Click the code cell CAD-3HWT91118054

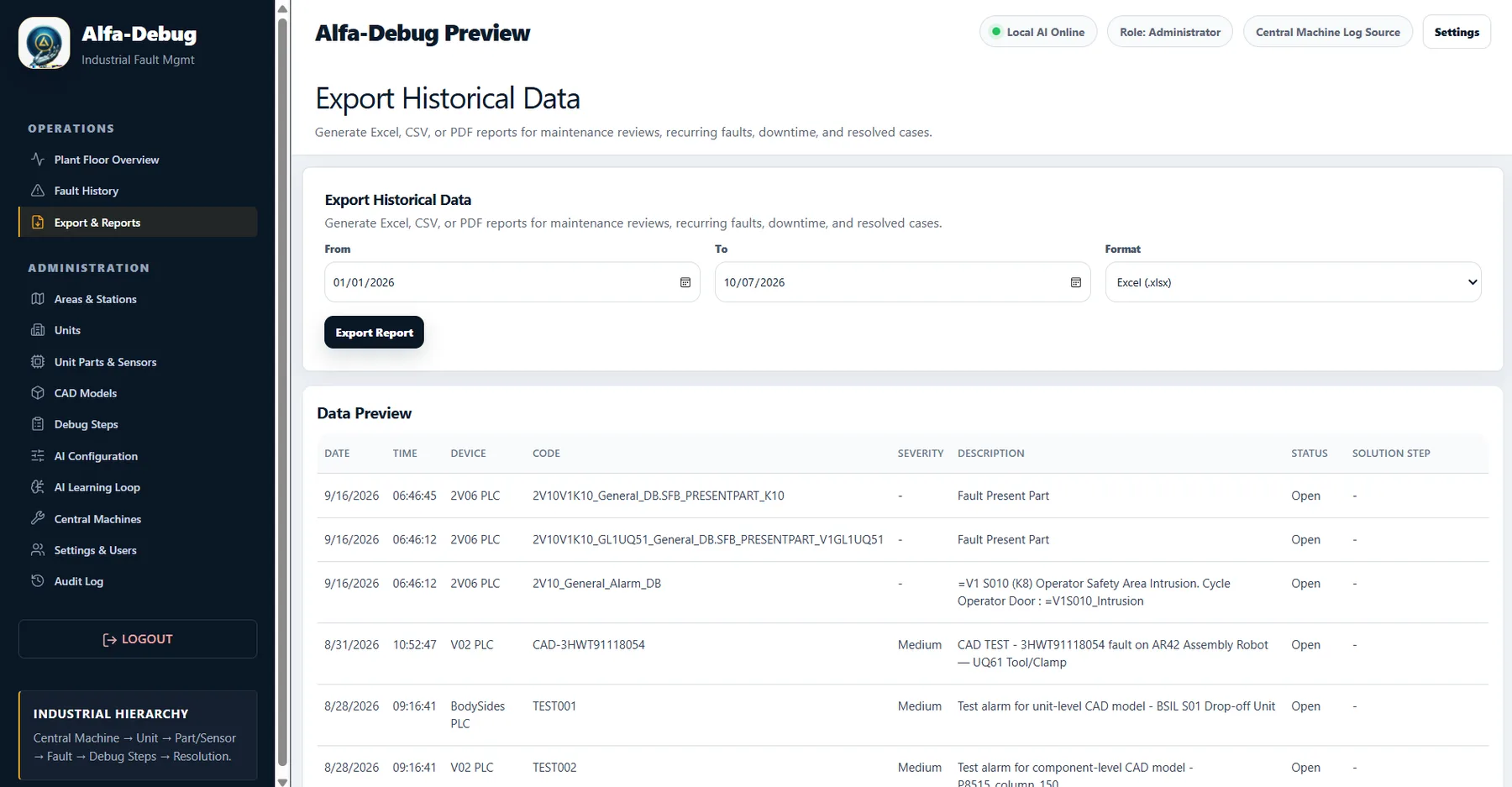pyautogui.click(x=589, y=645)
